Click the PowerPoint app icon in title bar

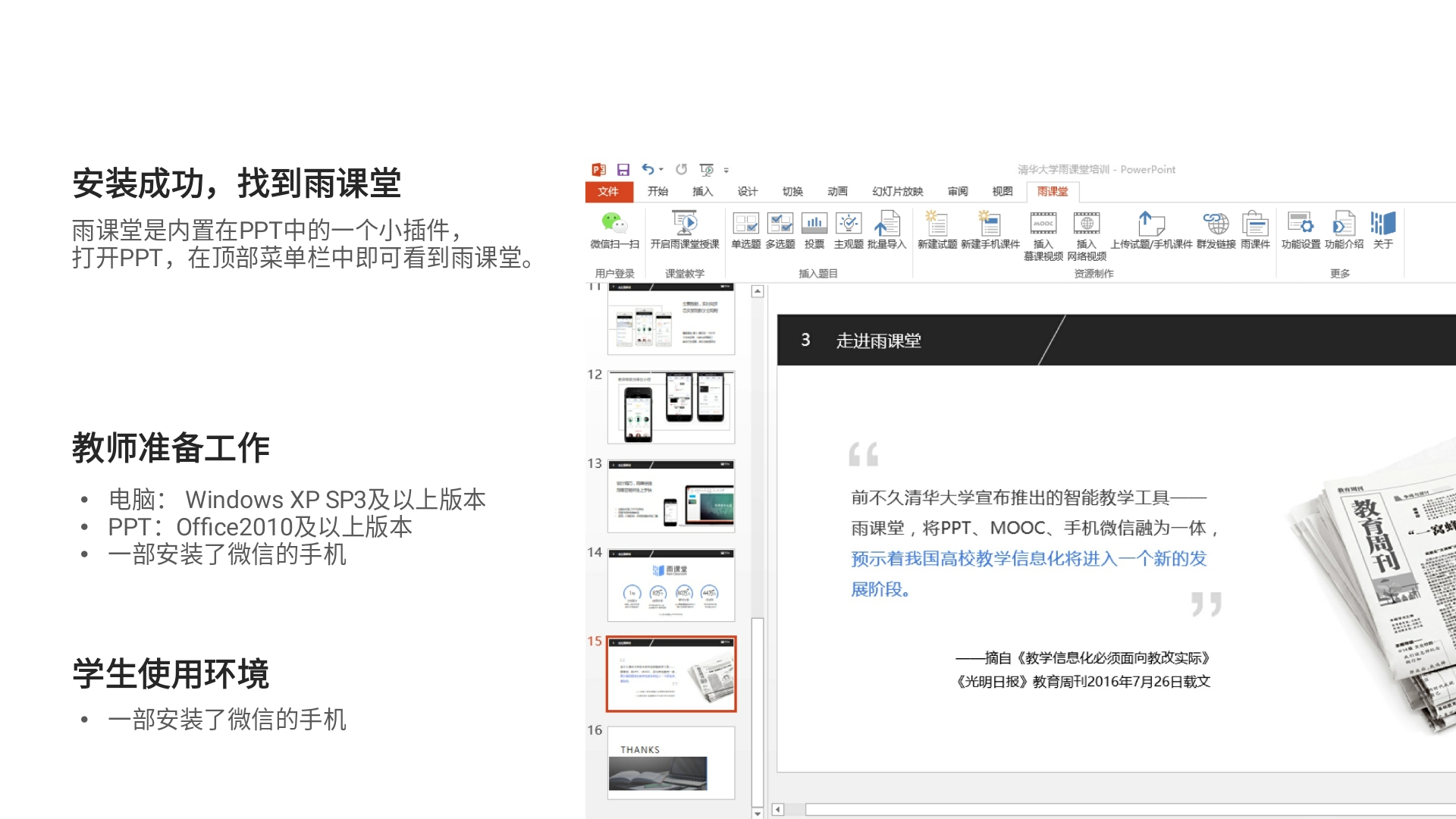[x=598, y=169]
